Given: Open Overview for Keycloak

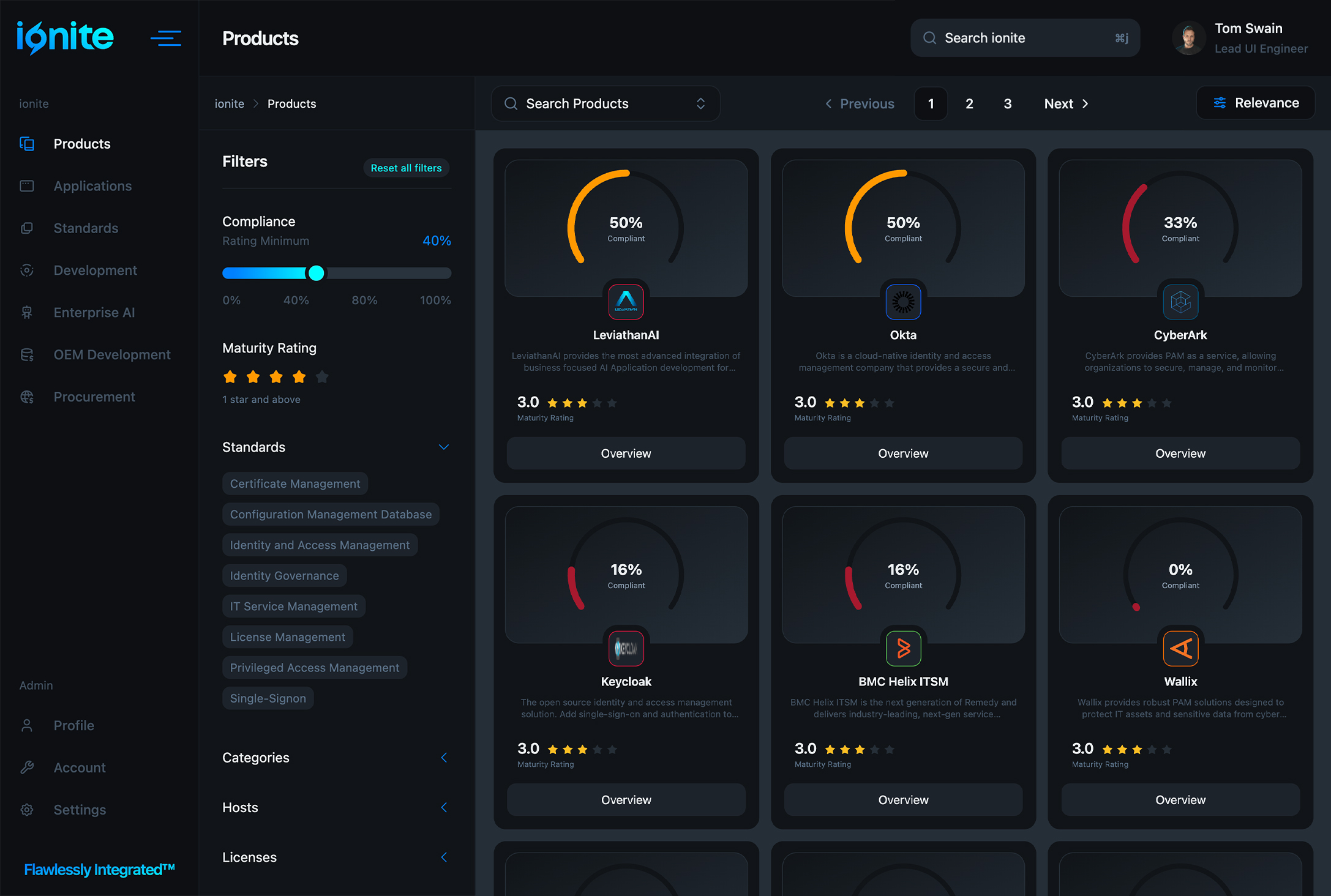Looking at the screenshot, I should click(x=626, y=799).
